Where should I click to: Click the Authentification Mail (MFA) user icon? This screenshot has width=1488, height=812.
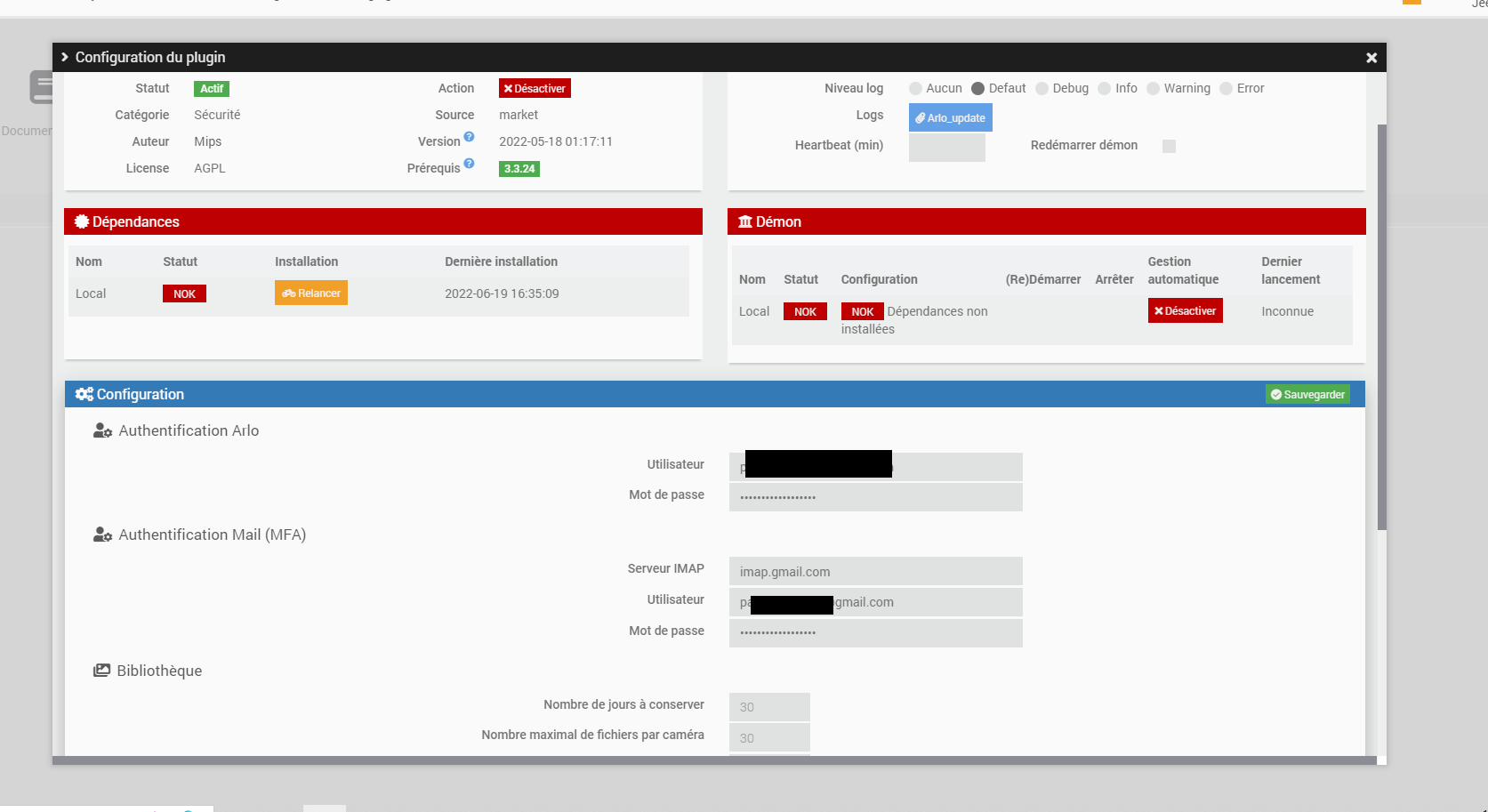point(102,535)
